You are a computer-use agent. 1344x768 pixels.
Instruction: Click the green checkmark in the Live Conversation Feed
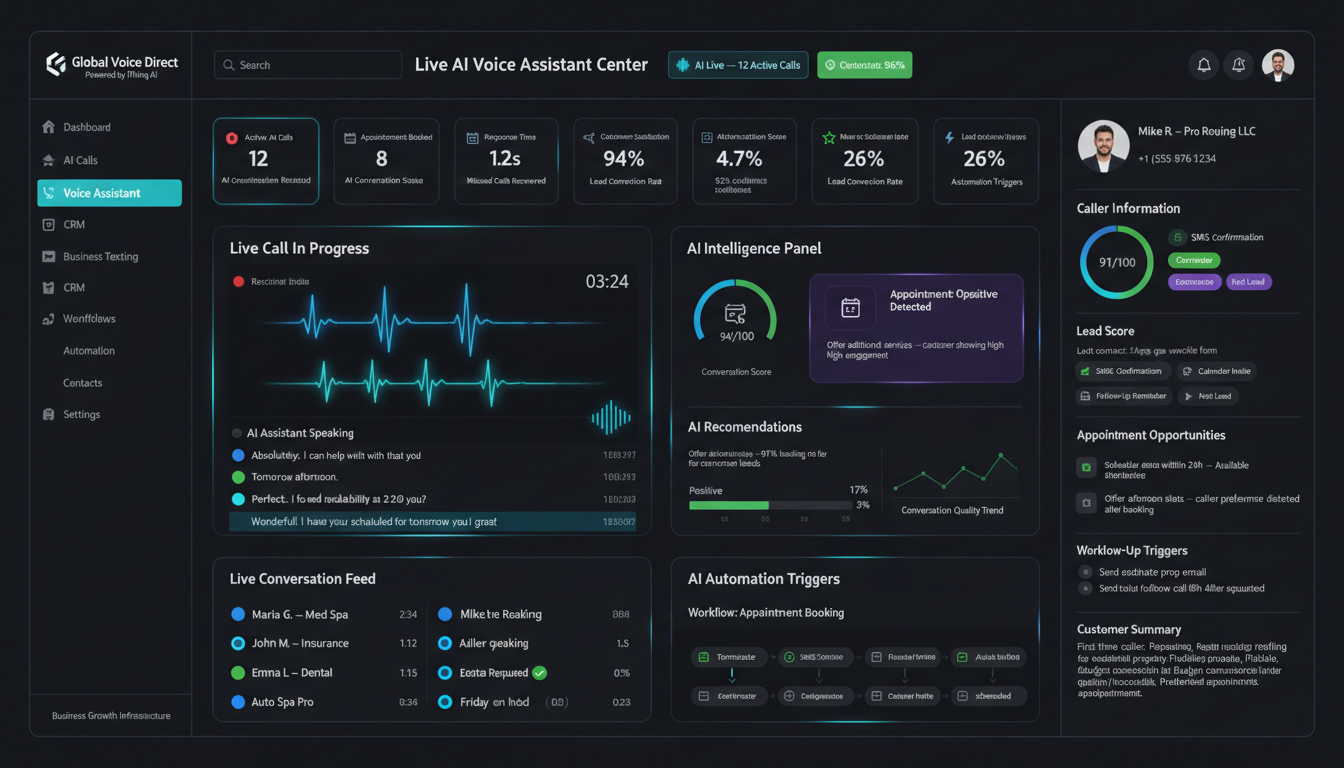coord(540,673)
